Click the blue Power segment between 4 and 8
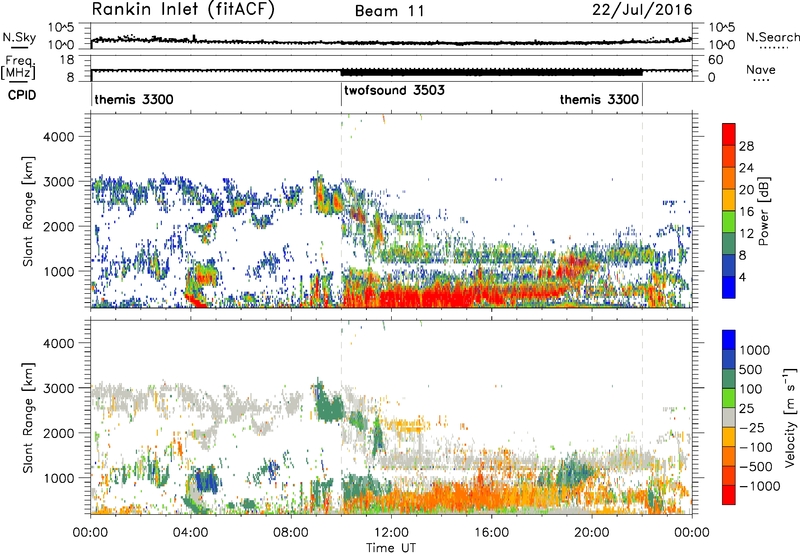 (x=729, y=266)
